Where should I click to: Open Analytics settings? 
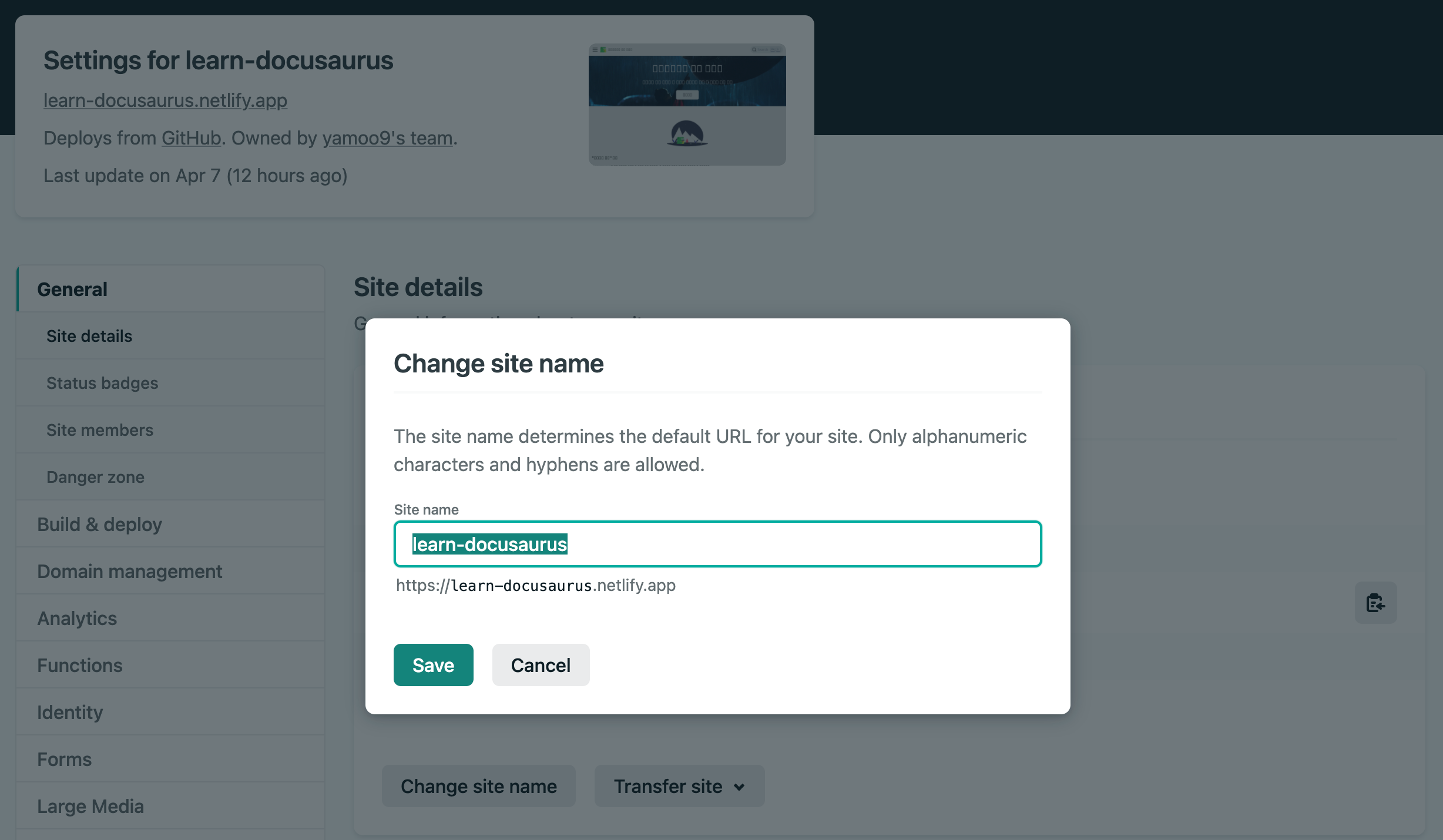point(77,618)
